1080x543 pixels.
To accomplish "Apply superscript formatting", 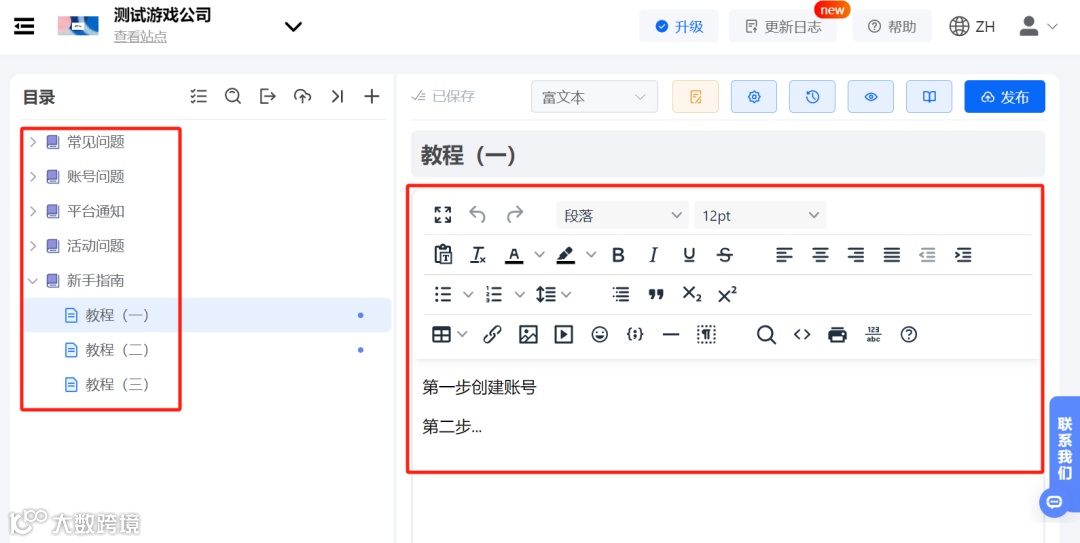I will [727, 294].
